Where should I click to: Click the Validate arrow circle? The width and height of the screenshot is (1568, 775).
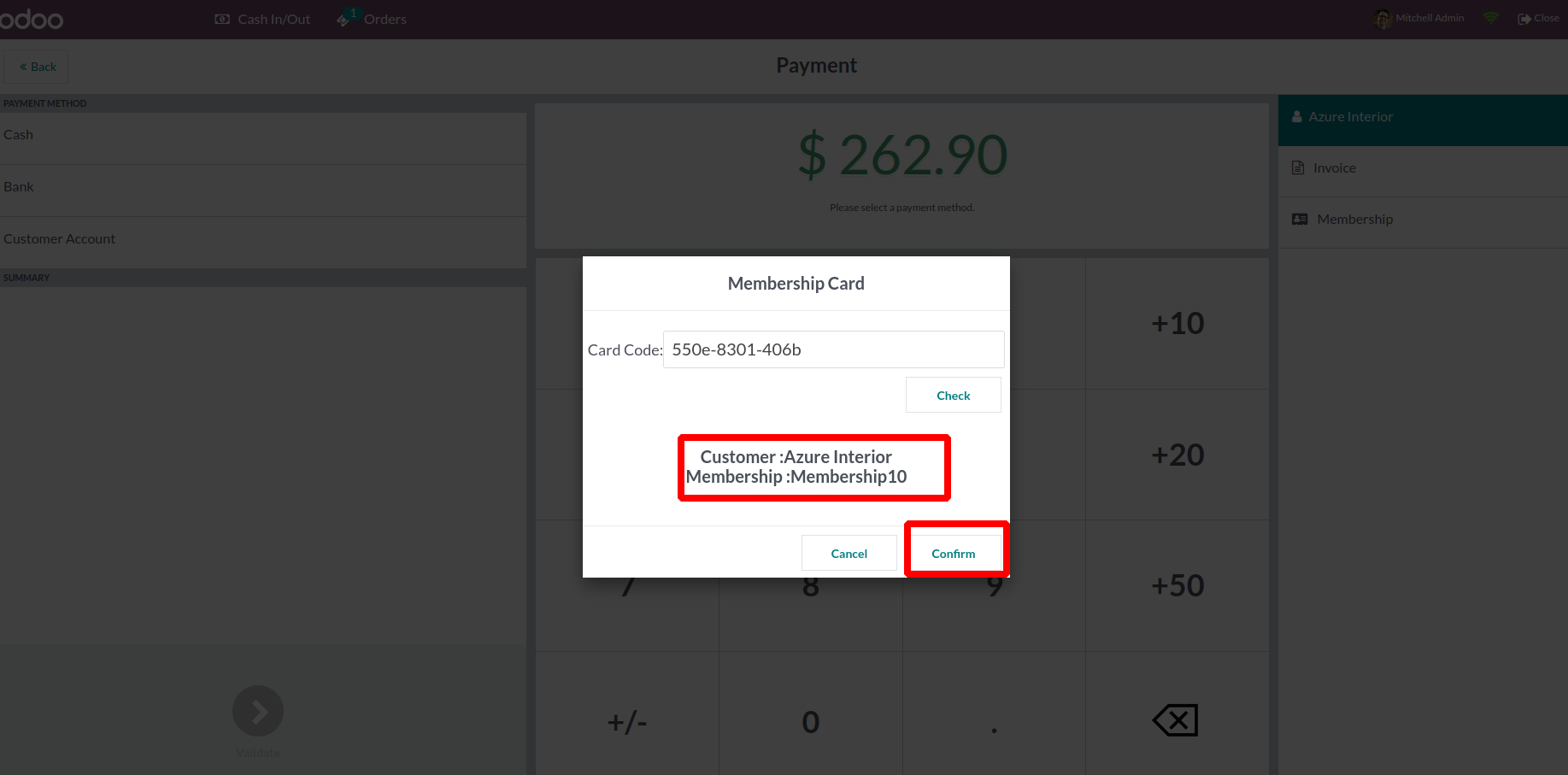tap(258, 711)
